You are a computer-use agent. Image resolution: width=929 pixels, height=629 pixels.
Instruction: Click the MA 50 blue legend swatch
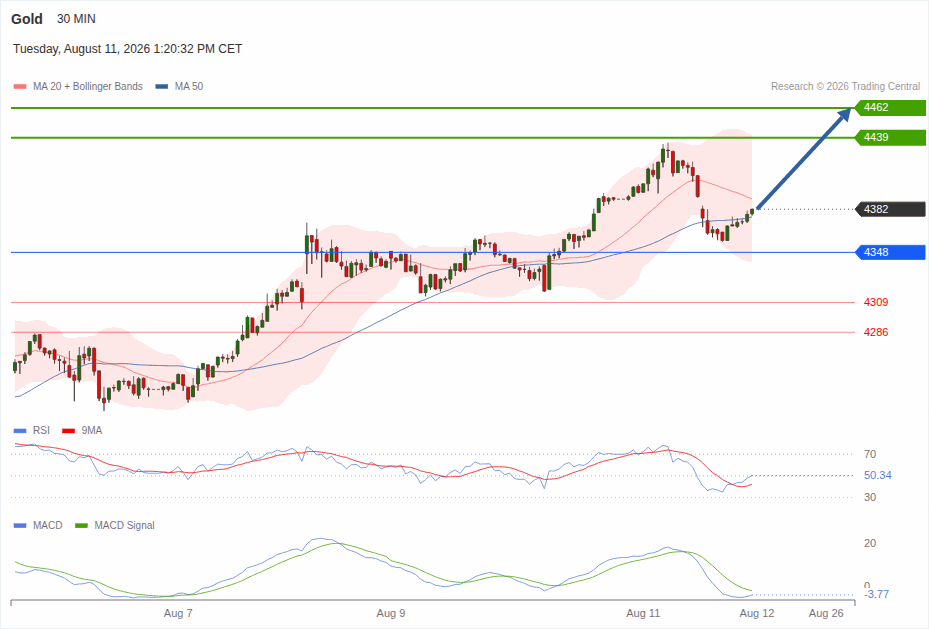pyautogui.click(x=162, y=86)
